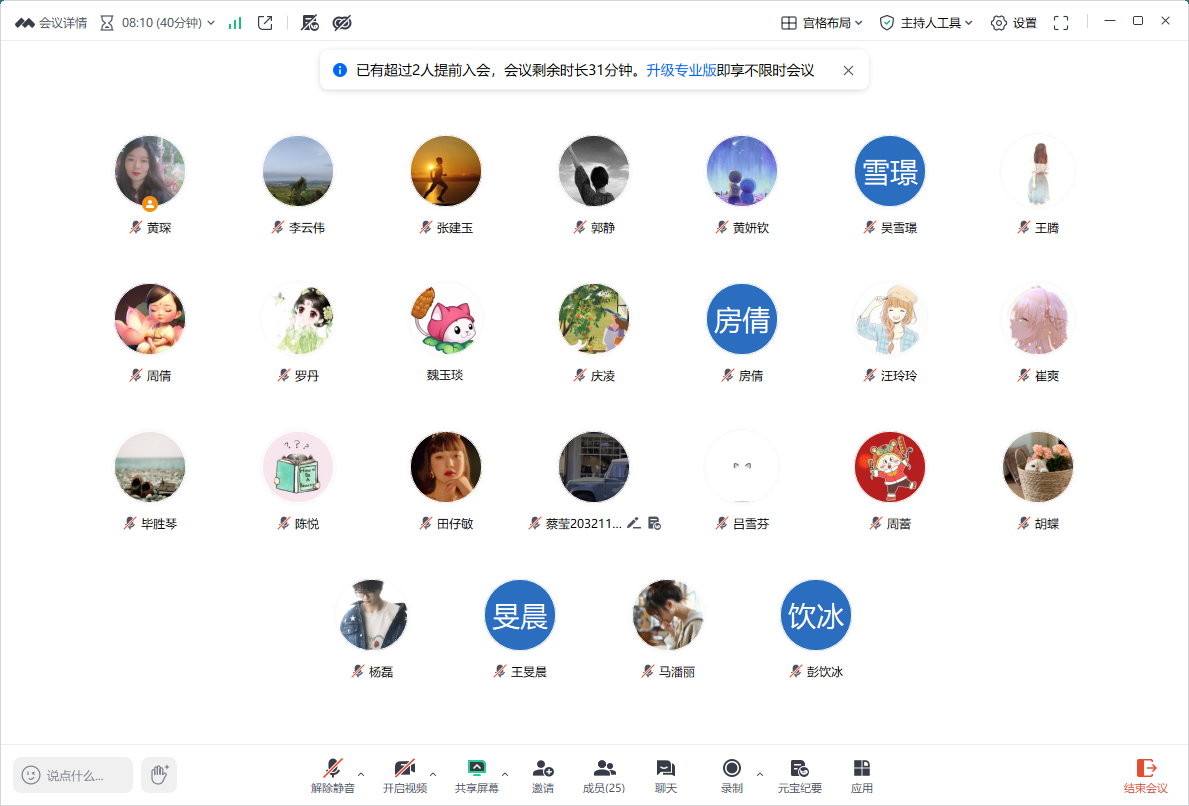
Task: Click the red 结束会议 end meeting button
Action: [x=1146, y=775]
